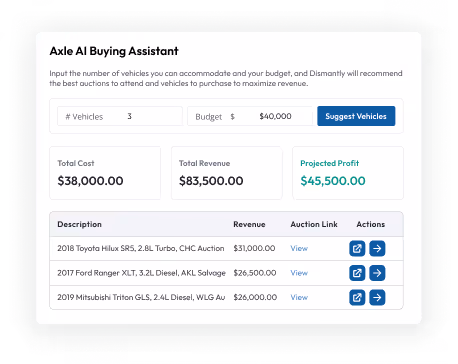Viewport: 458px width, 364px height.
Task: Open external link icon for Toyota Hilux row
Action: point(357,248)
